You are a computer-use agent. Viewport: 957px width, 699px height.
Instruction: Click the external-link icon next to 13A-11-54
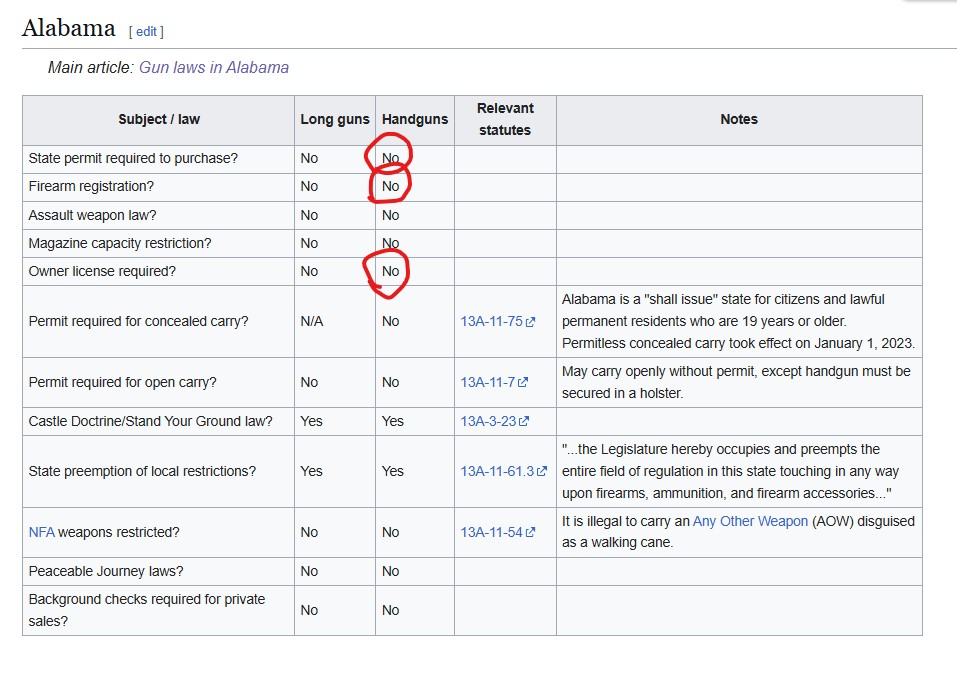coord(530,533)
